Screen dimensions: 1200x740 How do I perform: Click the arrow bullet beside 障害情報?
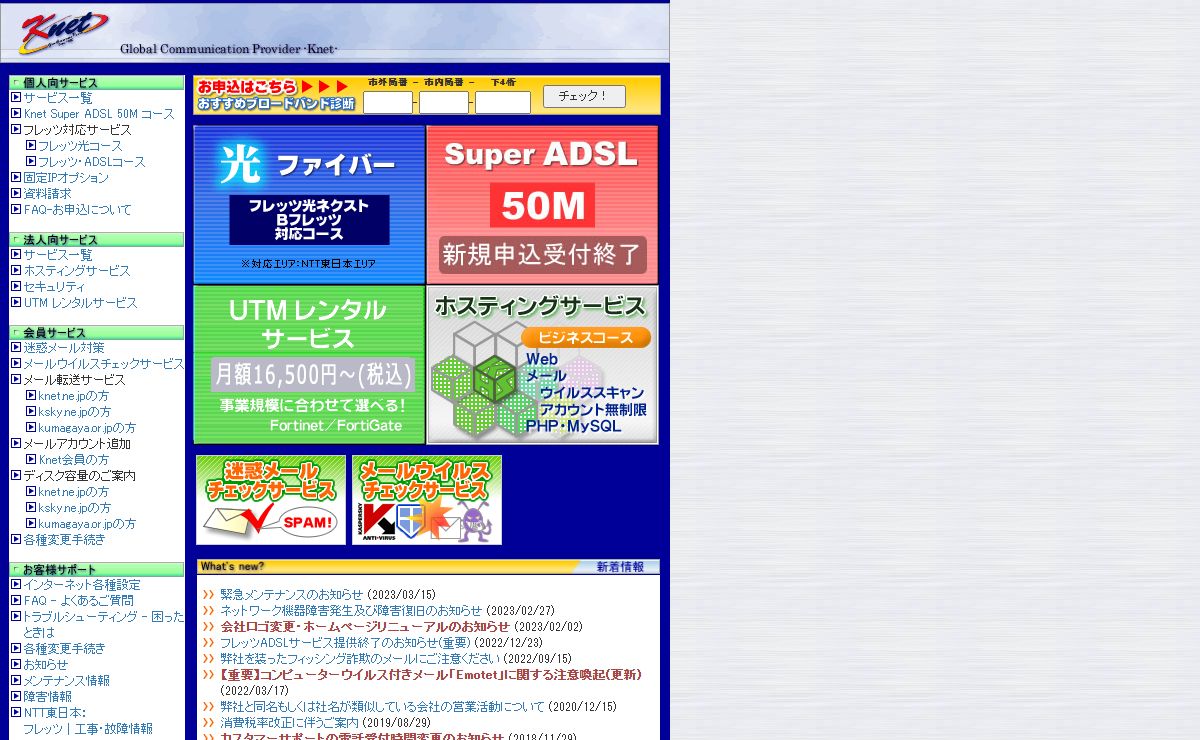click(x=16, y=696)
